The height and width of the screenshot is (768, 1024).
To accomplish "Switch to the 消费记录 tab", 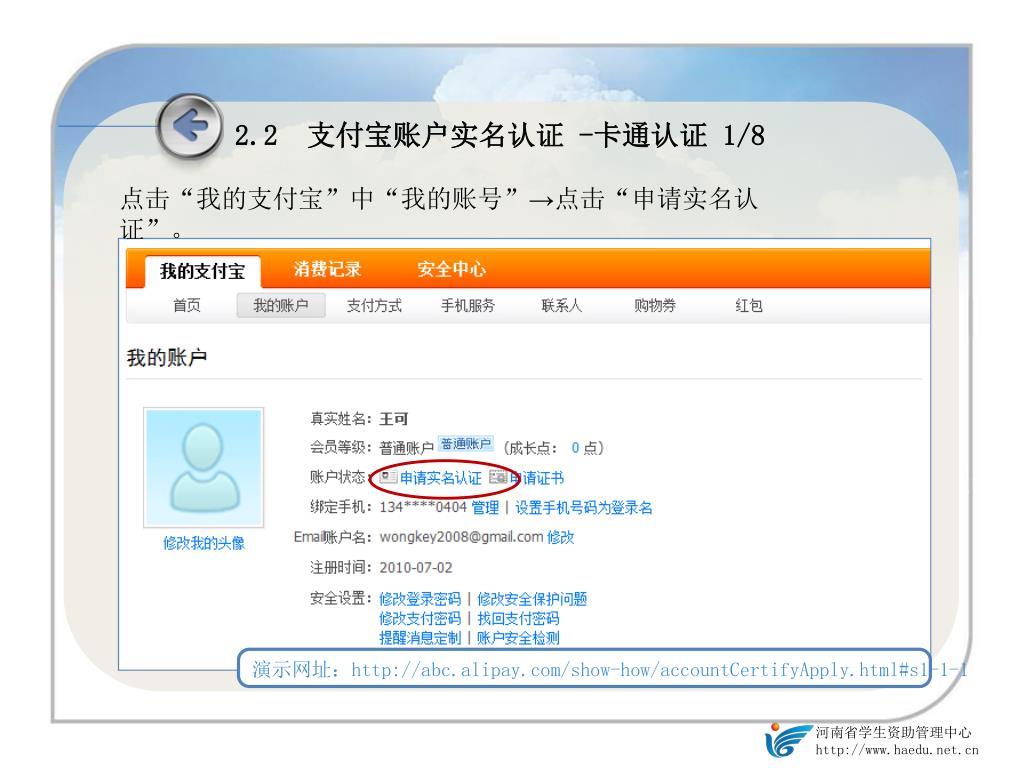I will (327, 269).
